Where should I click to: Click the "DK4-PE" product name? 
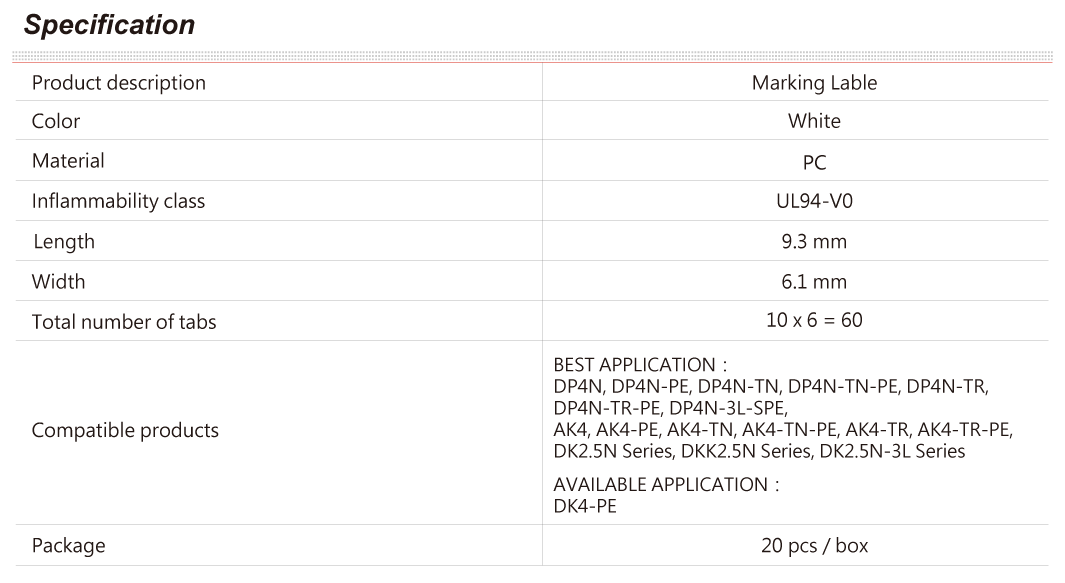click(x=585, y=506)
